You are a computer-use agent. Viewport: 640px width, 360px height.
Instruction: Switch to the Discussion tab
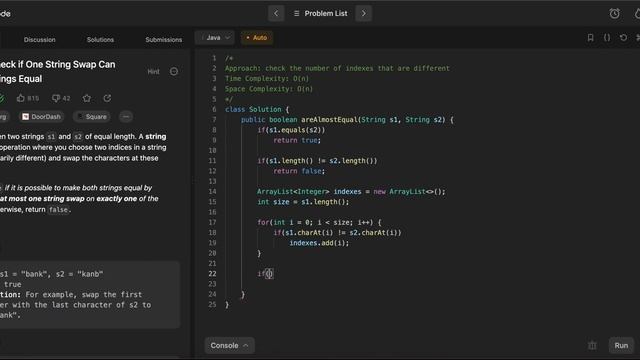[x=40, y=40]
